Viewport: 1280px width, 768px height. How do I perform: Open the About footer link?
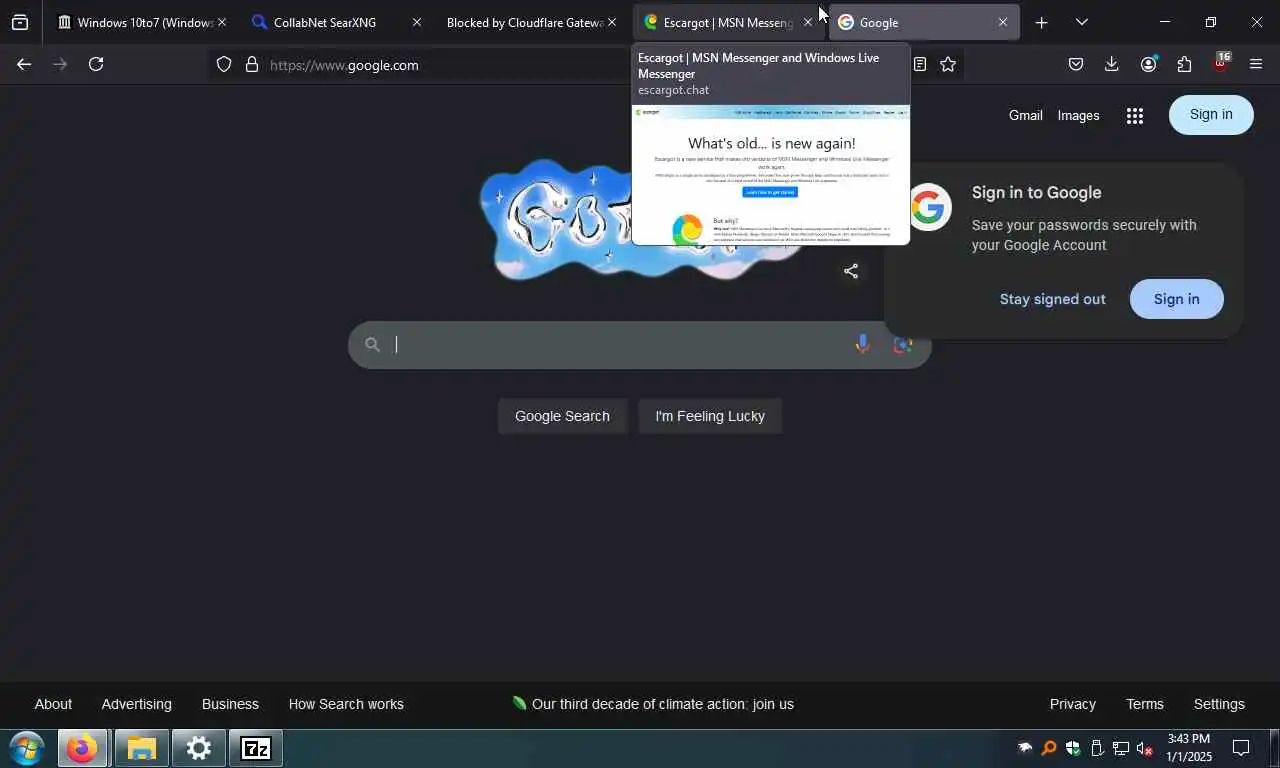[53, 704]
